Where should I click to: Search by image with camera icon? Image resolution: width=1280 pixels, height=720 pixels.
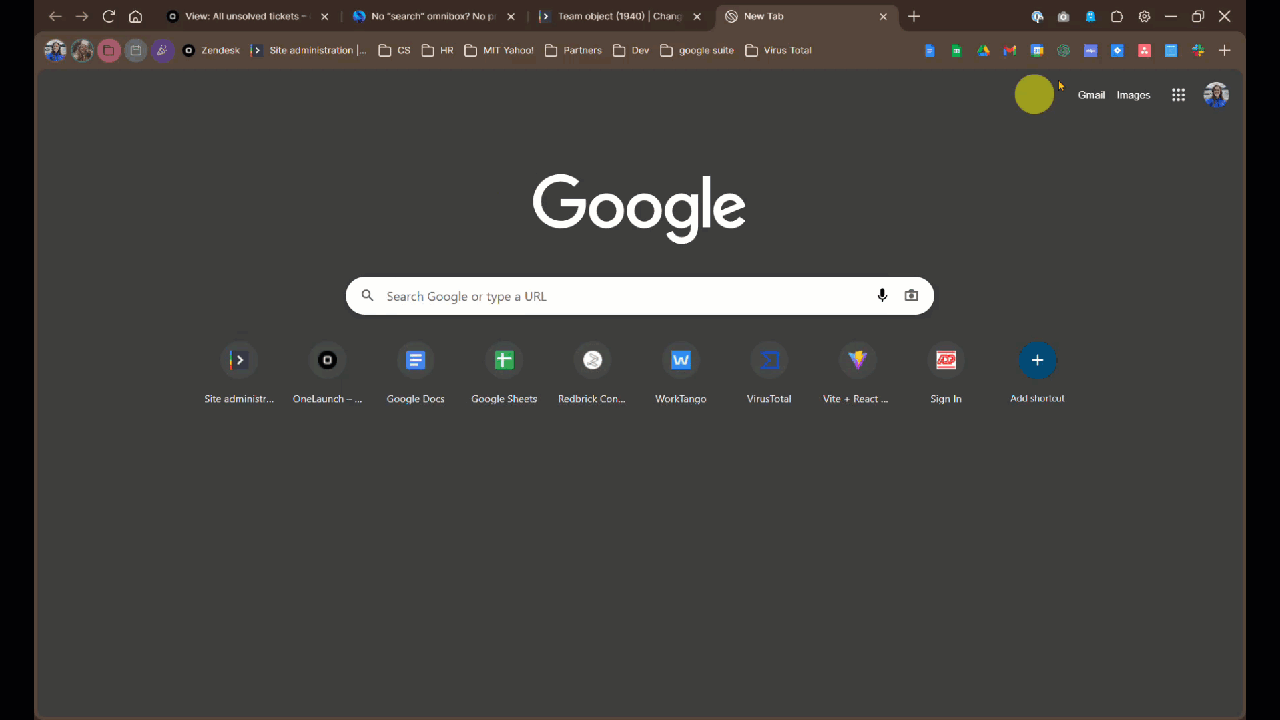point(911,296)
